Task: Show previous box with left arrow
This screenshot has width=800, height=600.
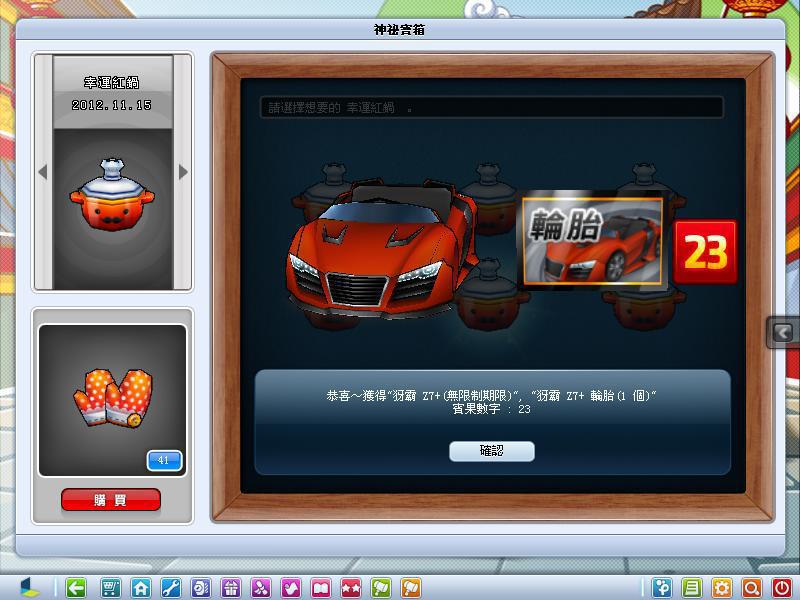Action: (x=43, y=172)
